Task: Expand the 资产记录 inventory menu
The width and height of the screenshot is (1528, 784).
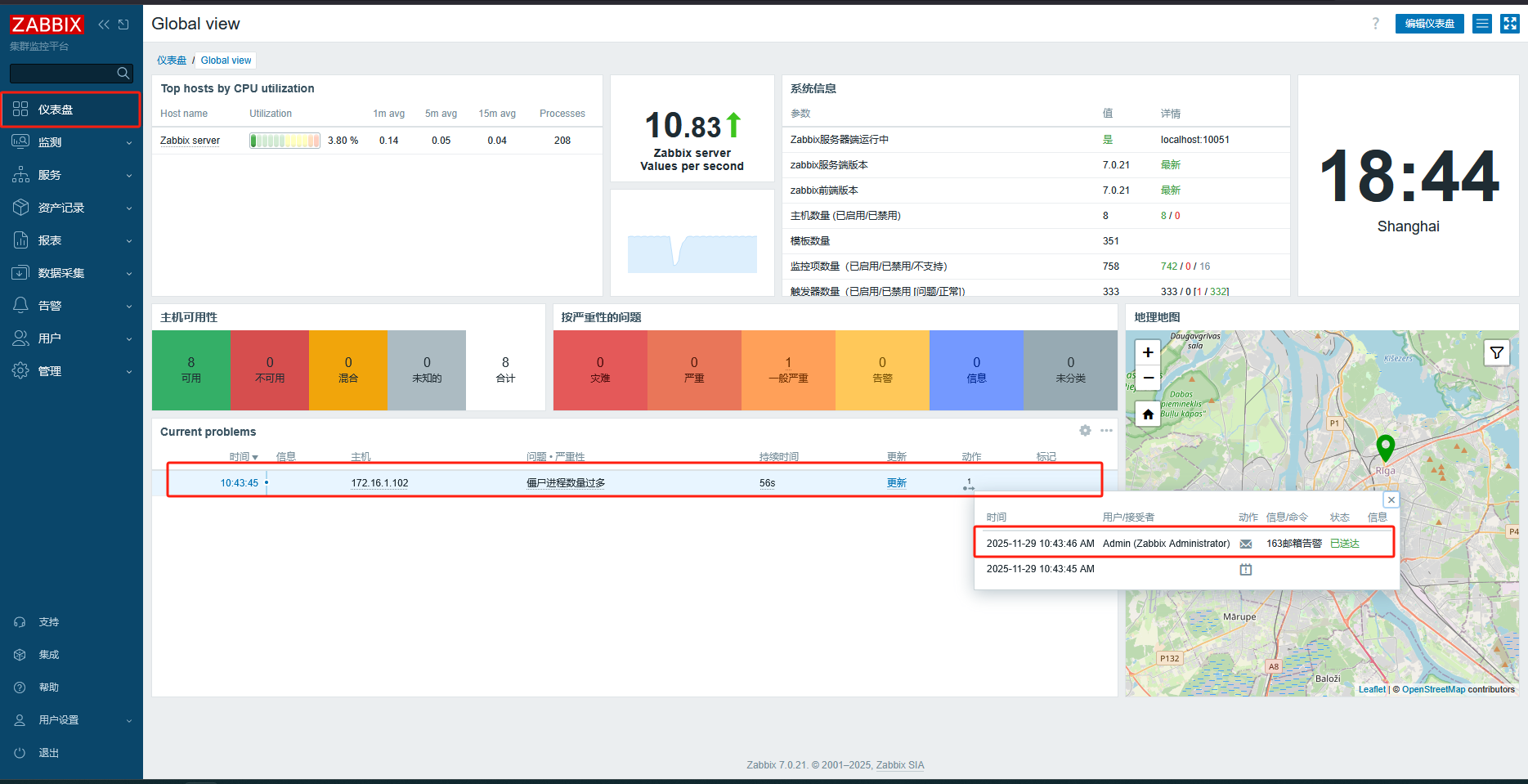Action: point(71,208)
